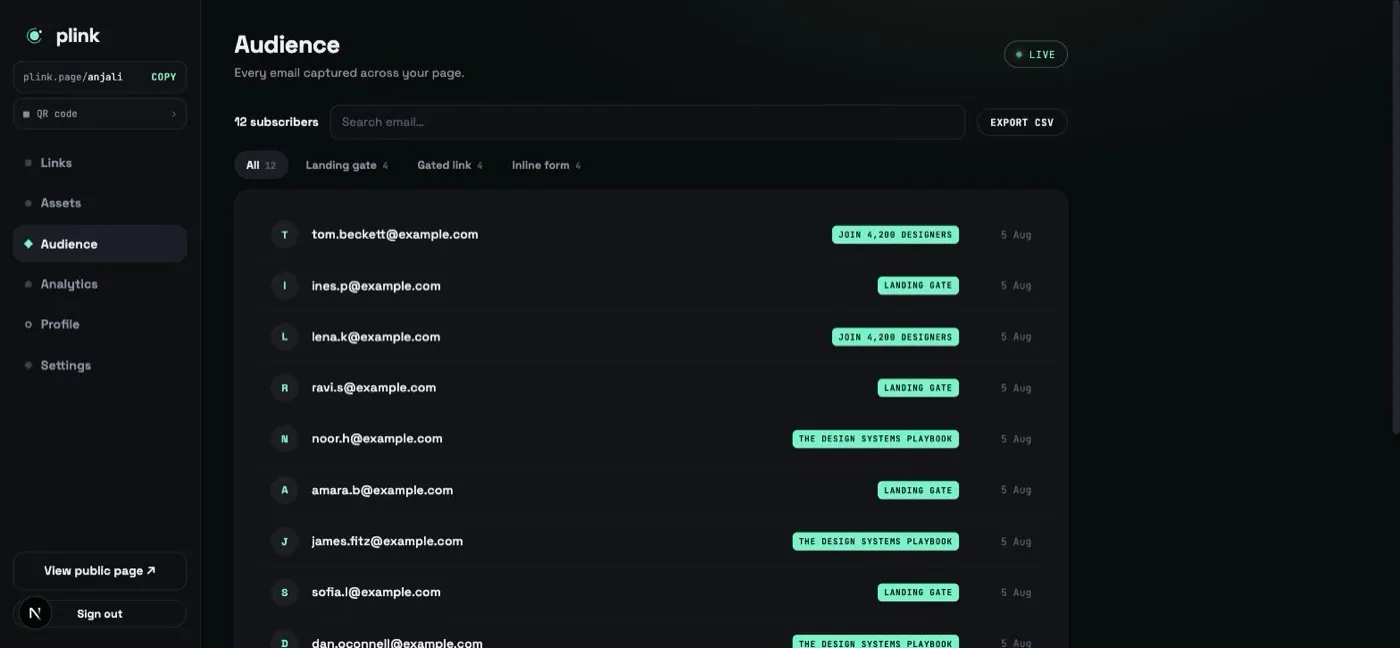Click the round N badge icon
The image size is (1400, 648).
tap(35, 613)
